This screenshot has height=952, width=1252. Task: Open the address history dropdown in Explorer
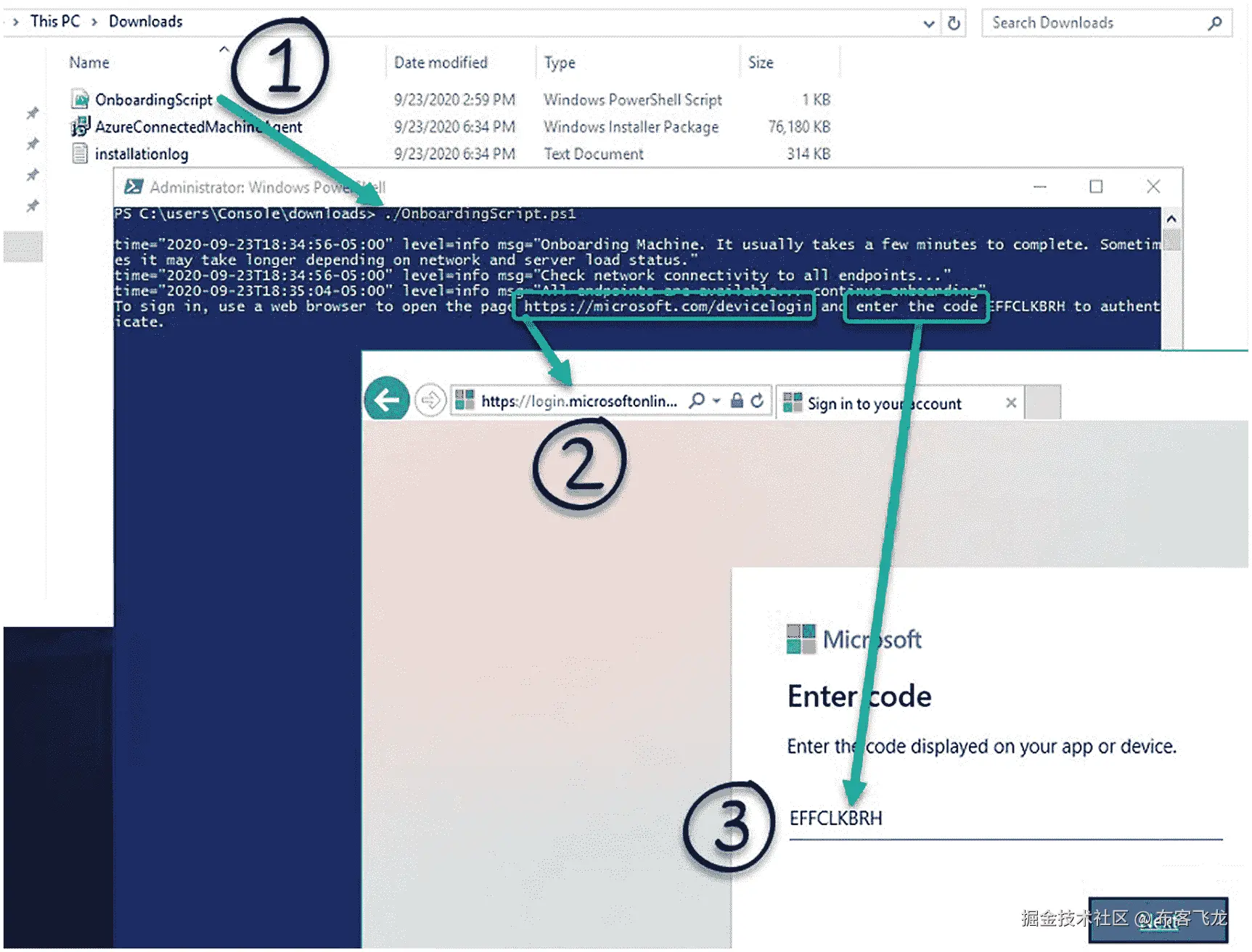pyautogui.click(x=928, y=24)
